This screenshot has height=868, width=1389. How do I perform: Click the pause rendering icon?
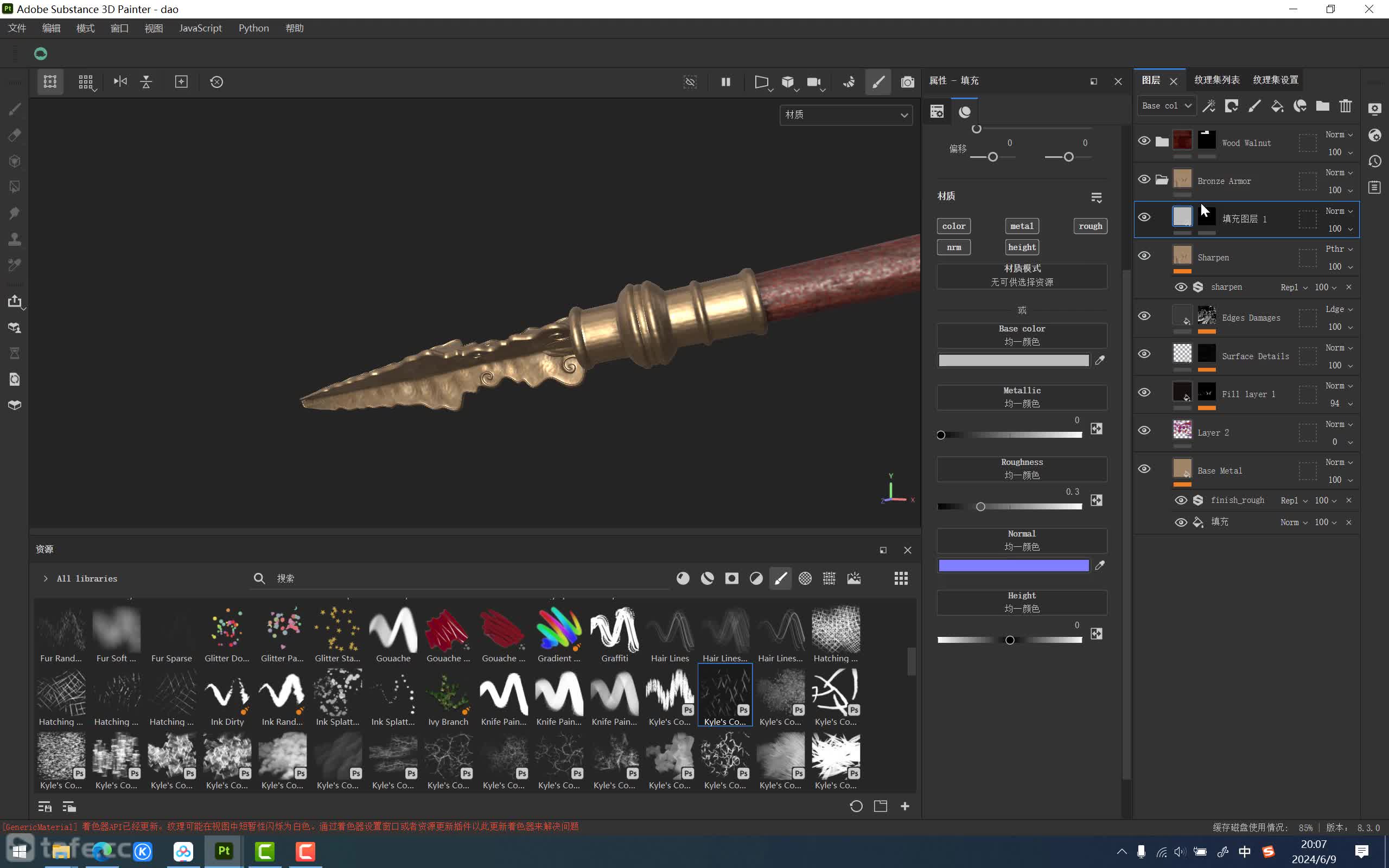pyautogui.click(x=726, y=81)
